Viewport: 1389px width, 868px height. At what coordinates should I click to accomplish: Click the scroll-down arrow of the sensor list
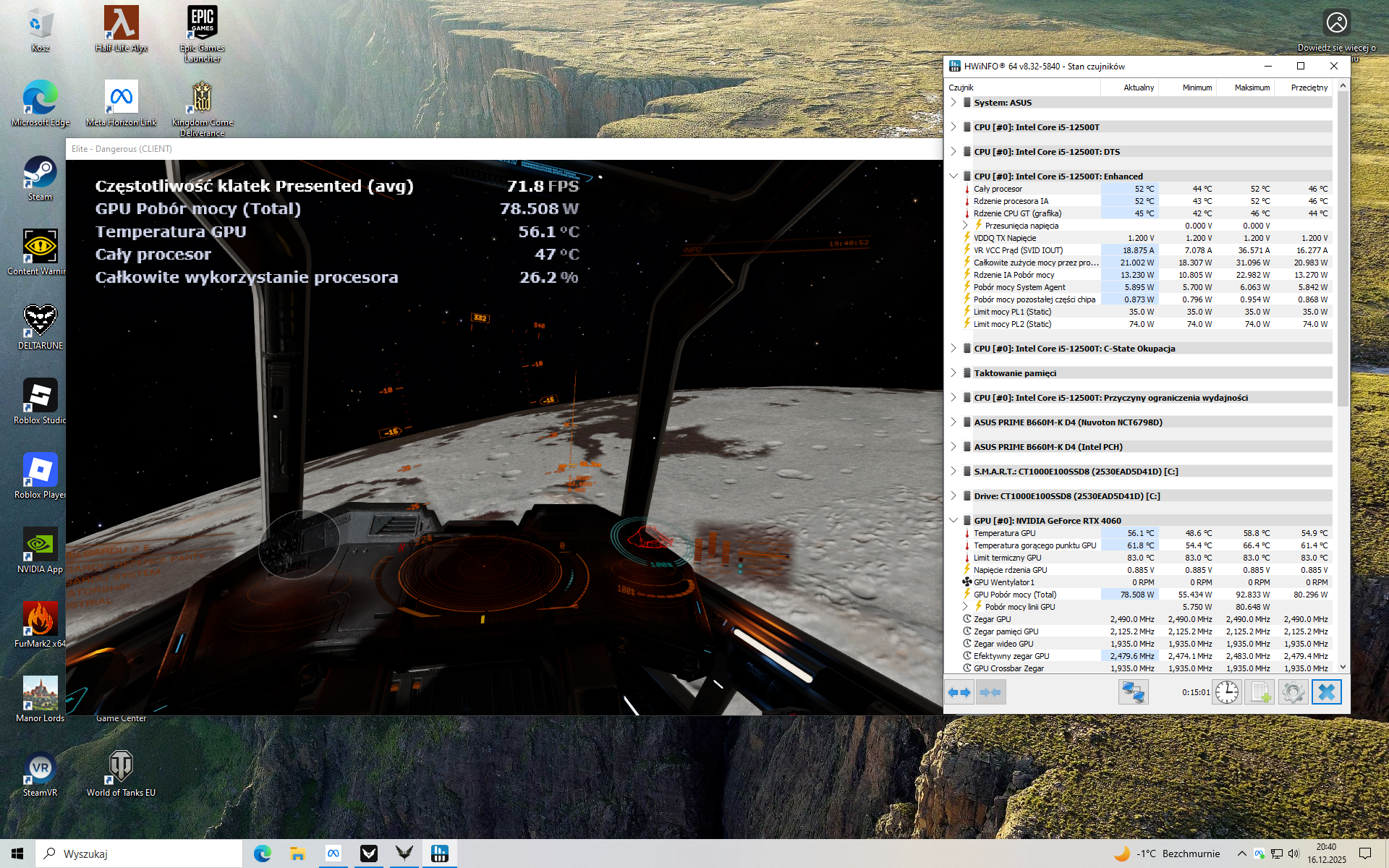(1343, 667)
